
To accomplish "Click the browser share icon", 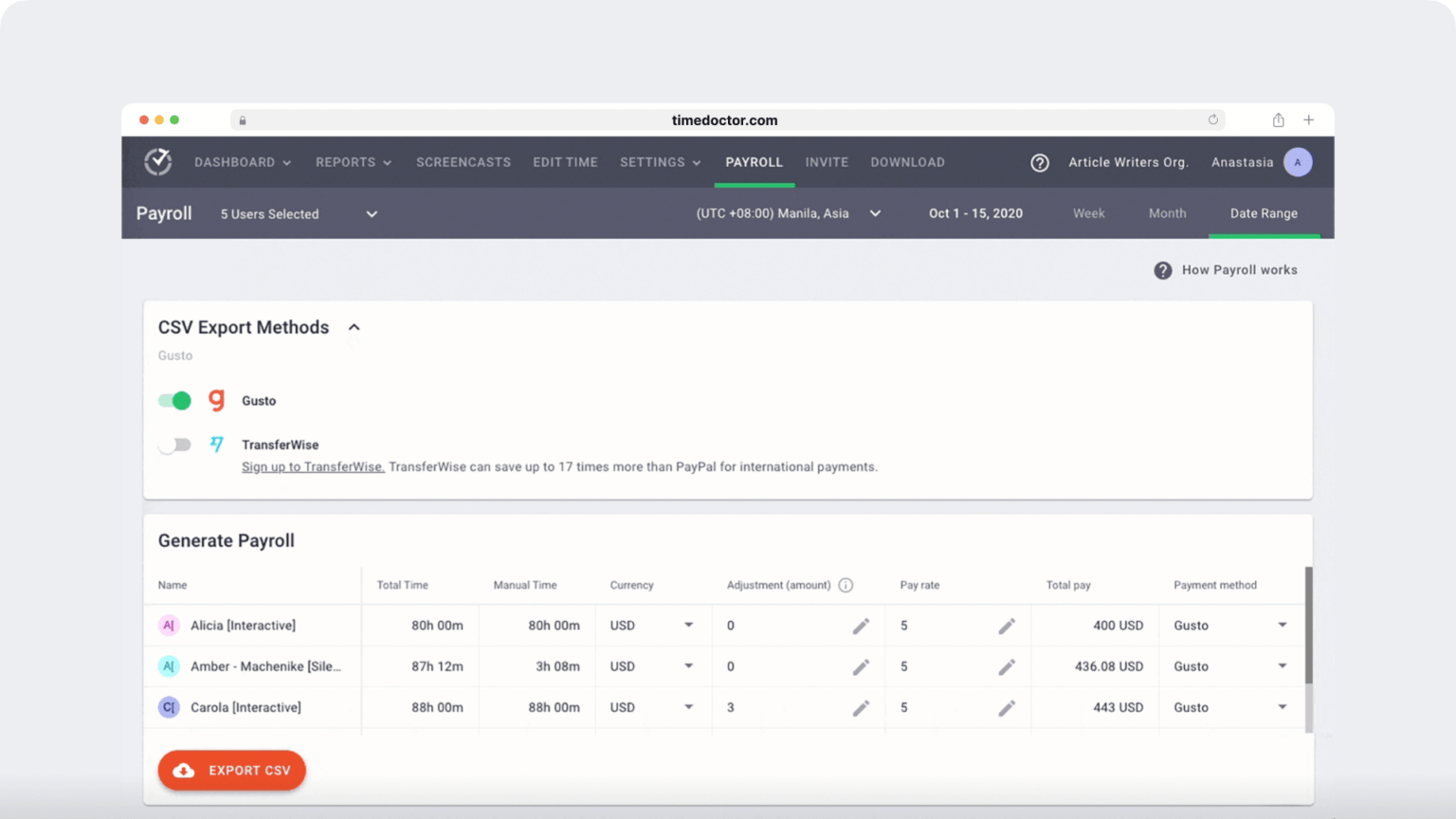I will [x=1278, y=119].
